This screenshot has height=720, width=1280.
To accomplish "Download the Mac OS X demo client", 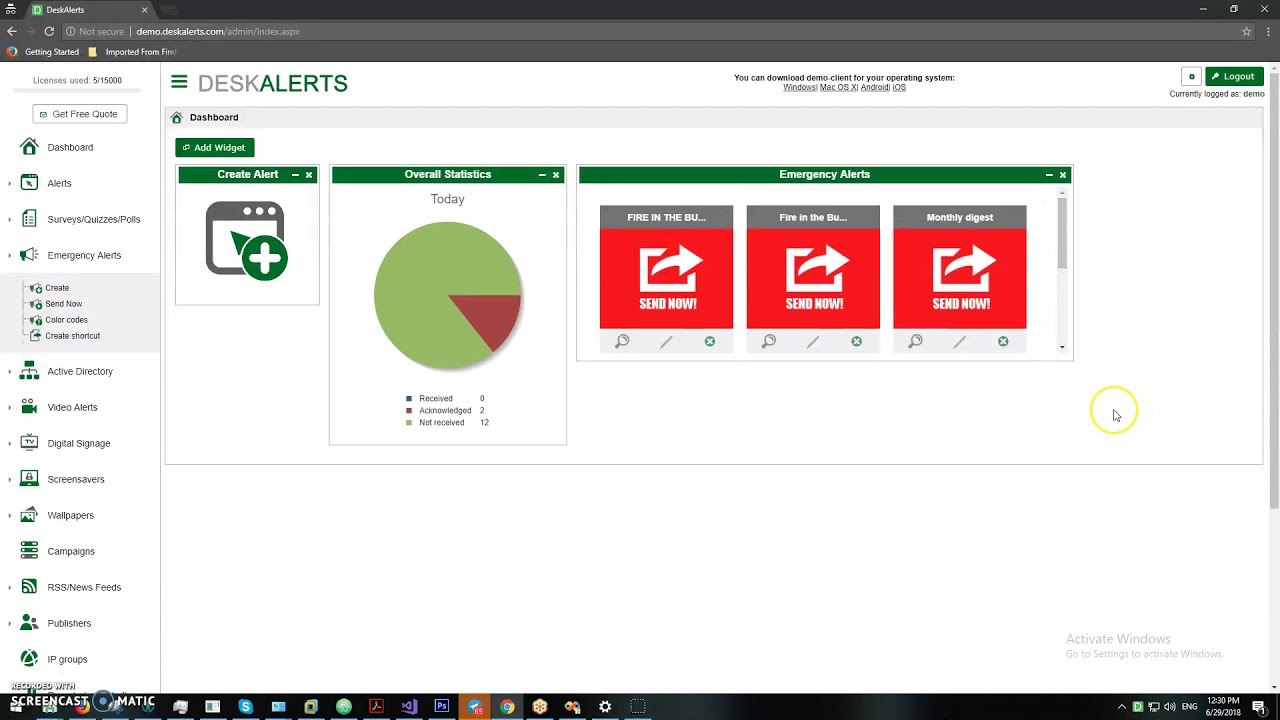I will (x=837, y=87).
